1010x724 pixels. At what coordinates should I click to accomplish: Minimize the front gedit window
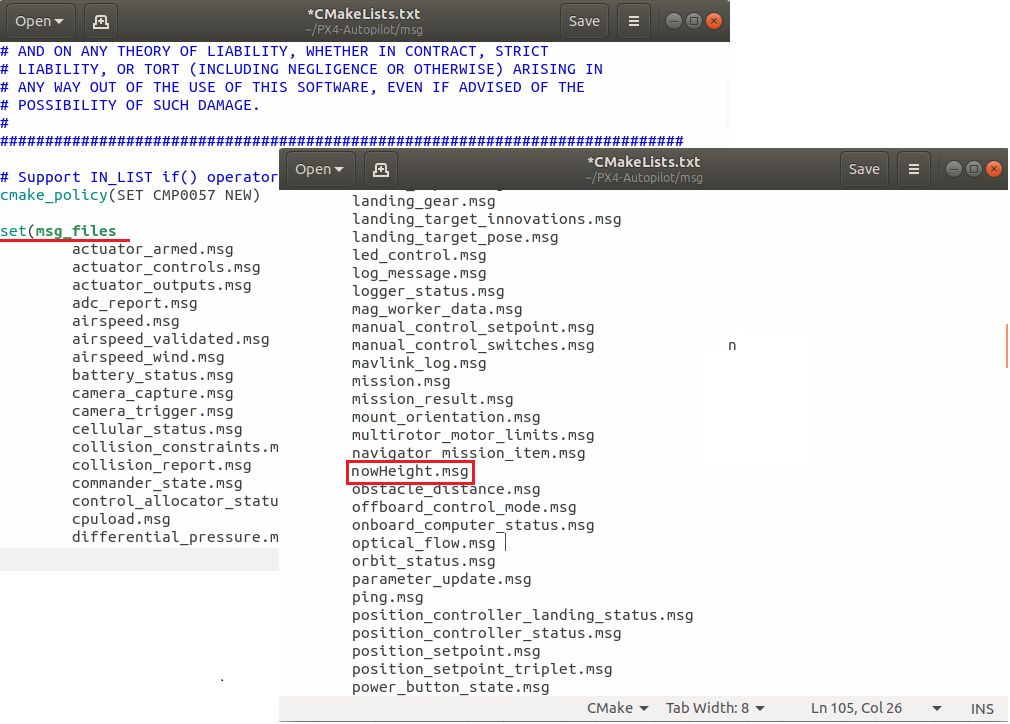point(954,169)
